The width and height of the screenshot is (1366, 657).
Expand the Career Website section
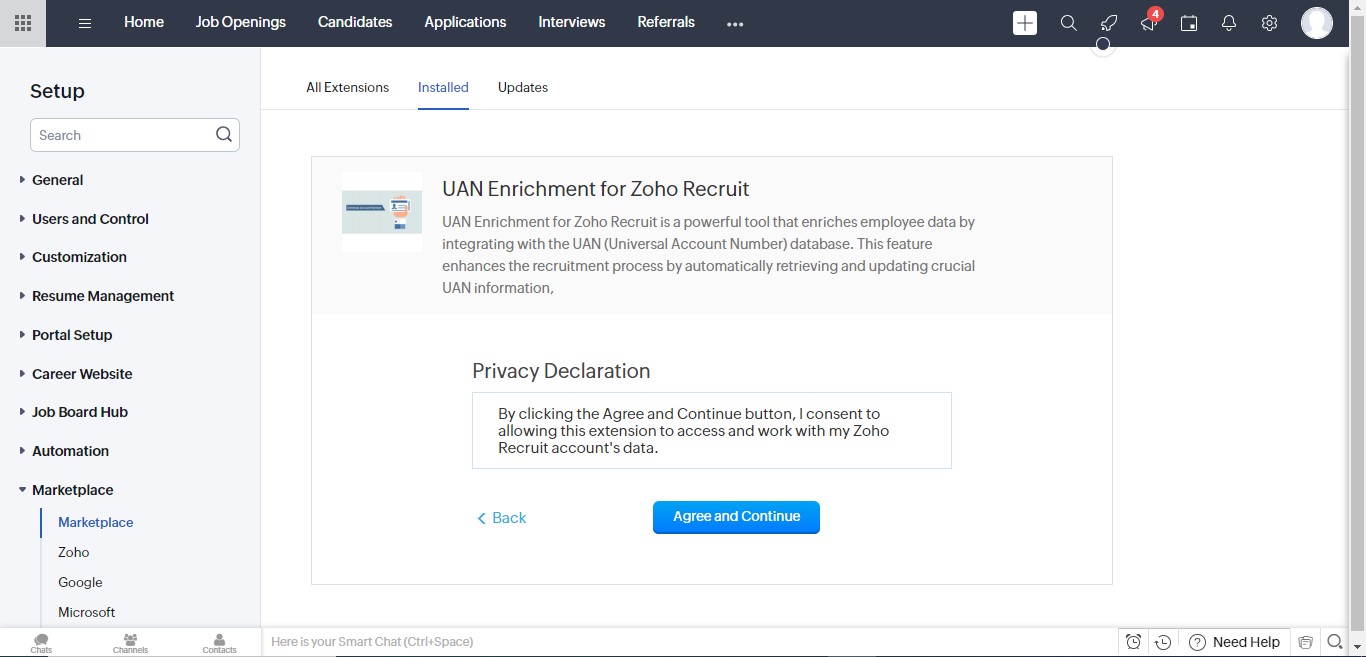(x=82, y=374)
